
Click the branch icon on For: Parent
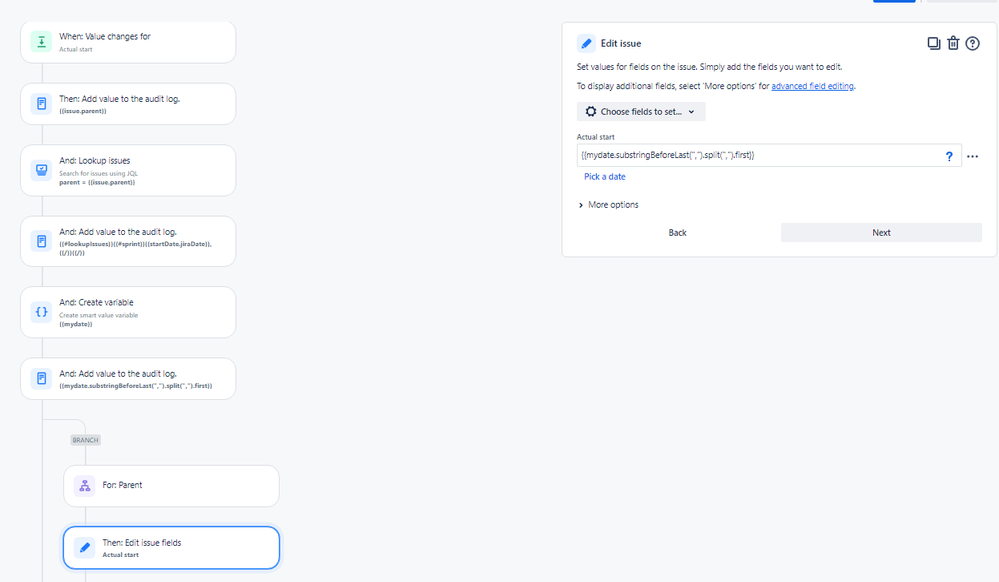[85, 486]
